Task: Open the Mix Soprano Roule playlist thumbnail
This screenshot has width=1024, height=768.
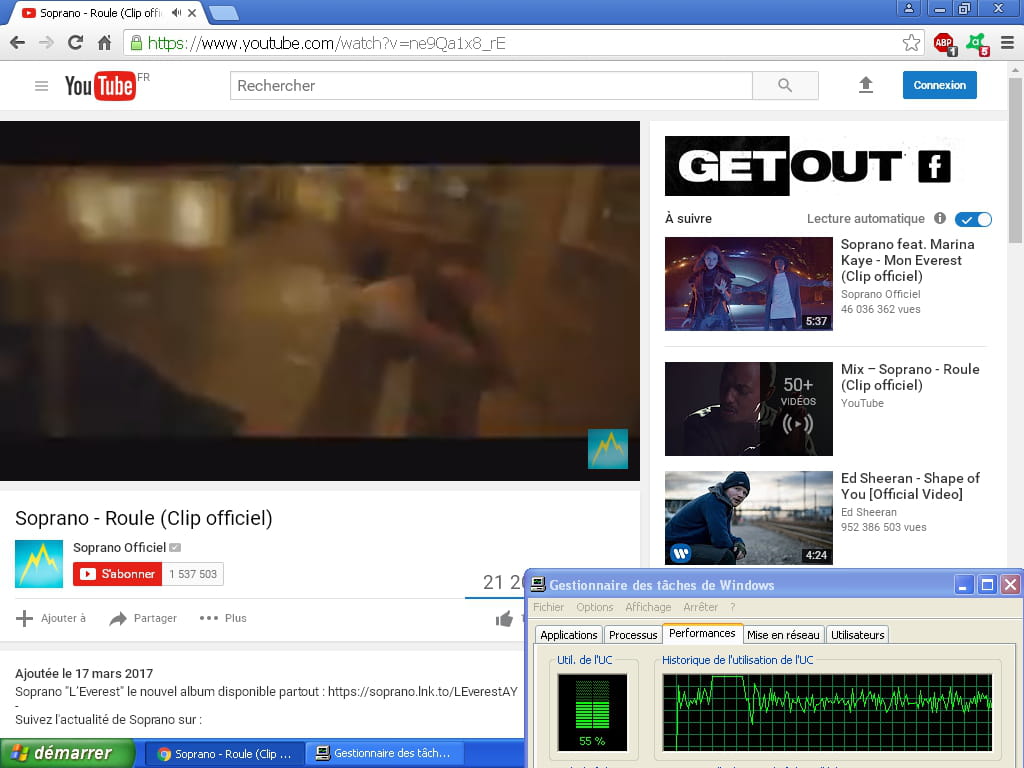Action: point(748,409)
